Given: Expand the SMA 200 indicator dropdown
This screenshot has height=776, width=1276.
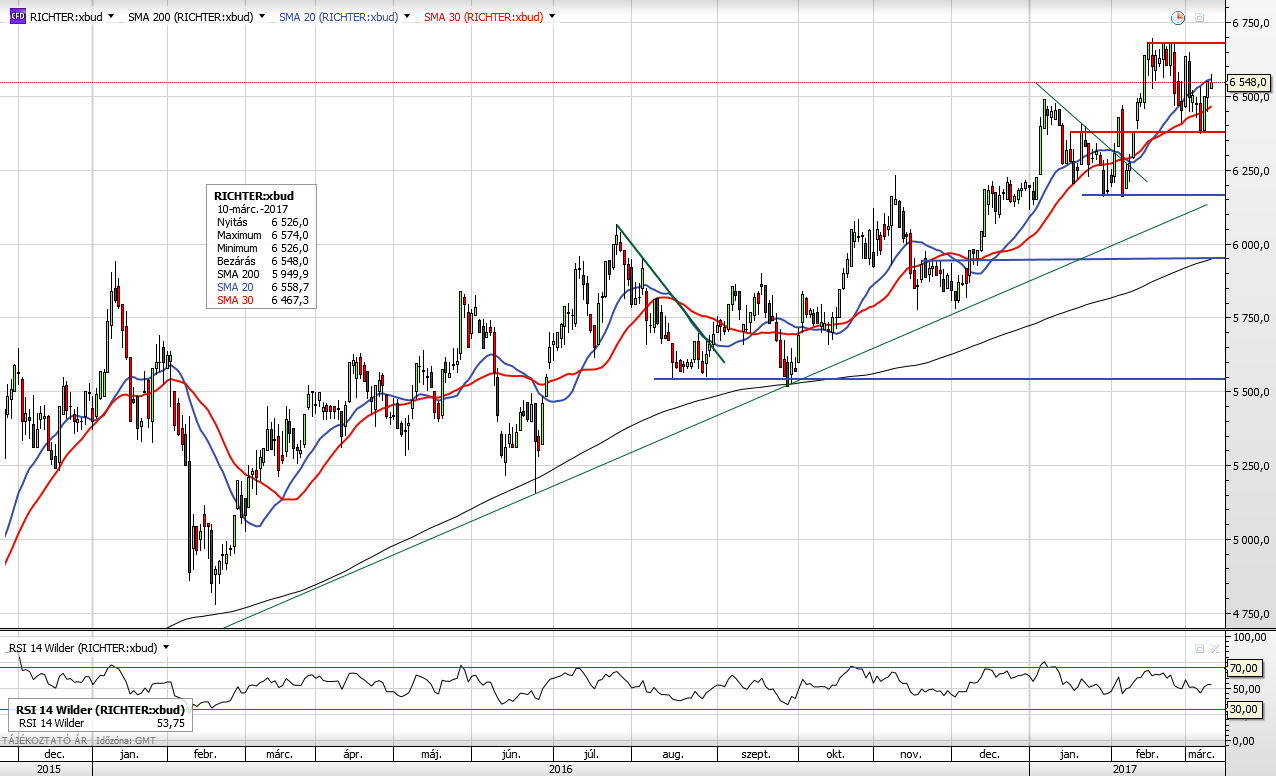Looking at the screenshot, I should click(262, 17).
